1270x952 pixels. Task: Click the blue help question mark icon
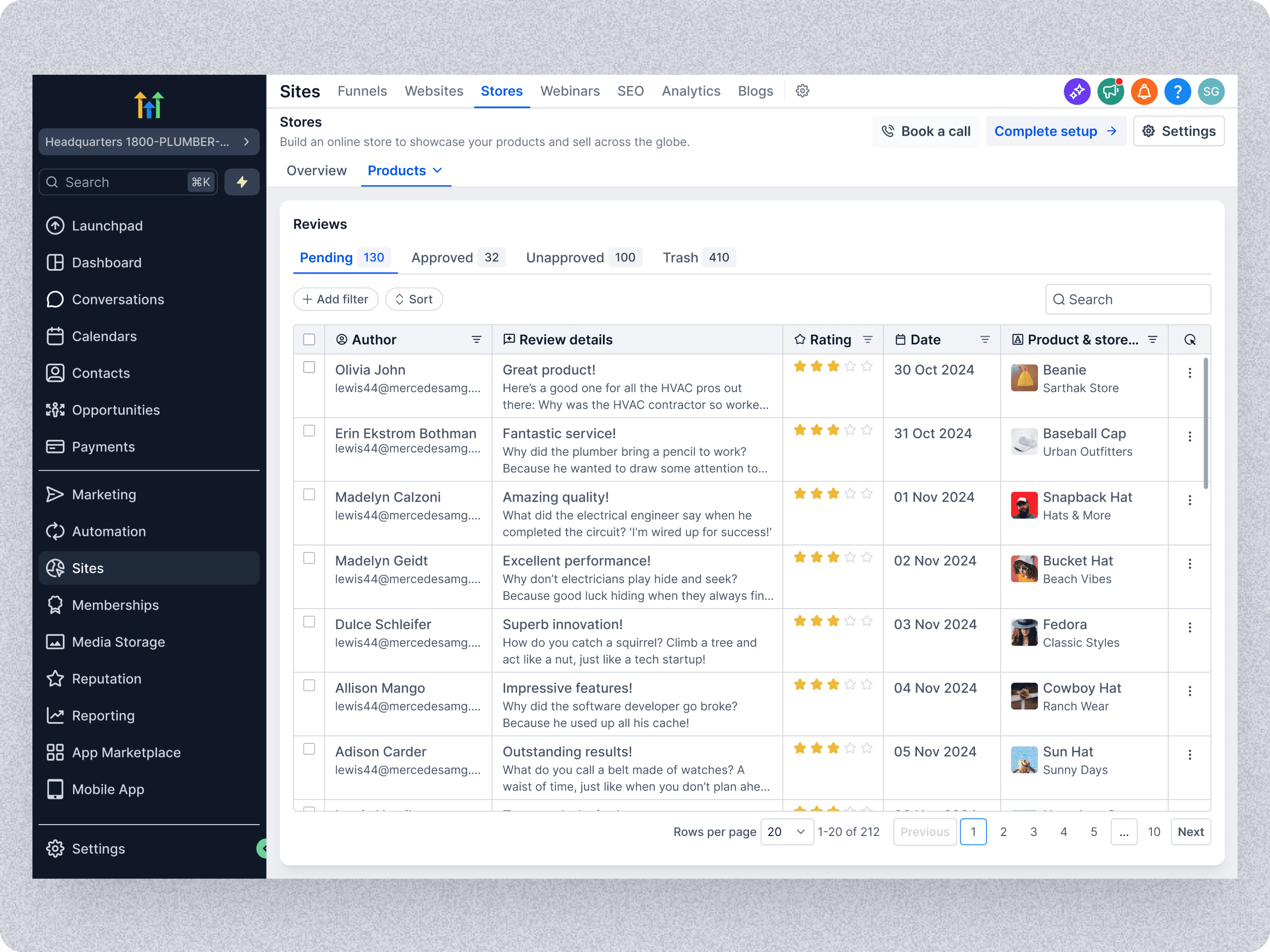click(x=1177, y=92)
